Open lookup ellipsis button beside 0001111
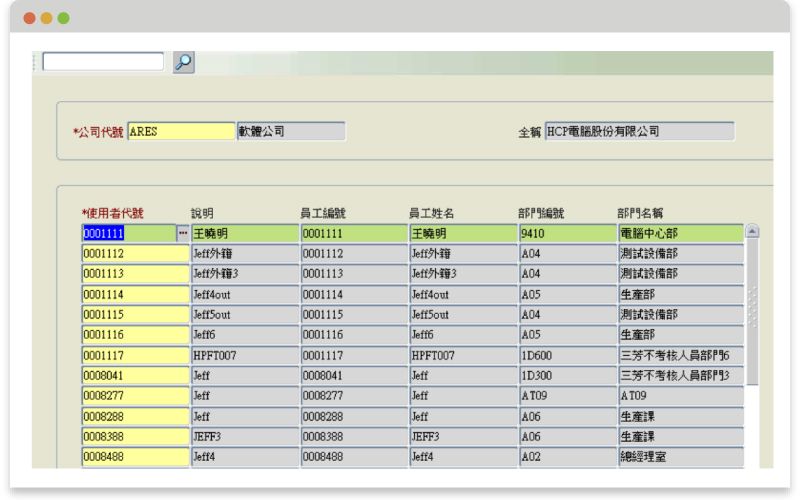This screenshot has width=800, height=500. [x=183, y=233]
